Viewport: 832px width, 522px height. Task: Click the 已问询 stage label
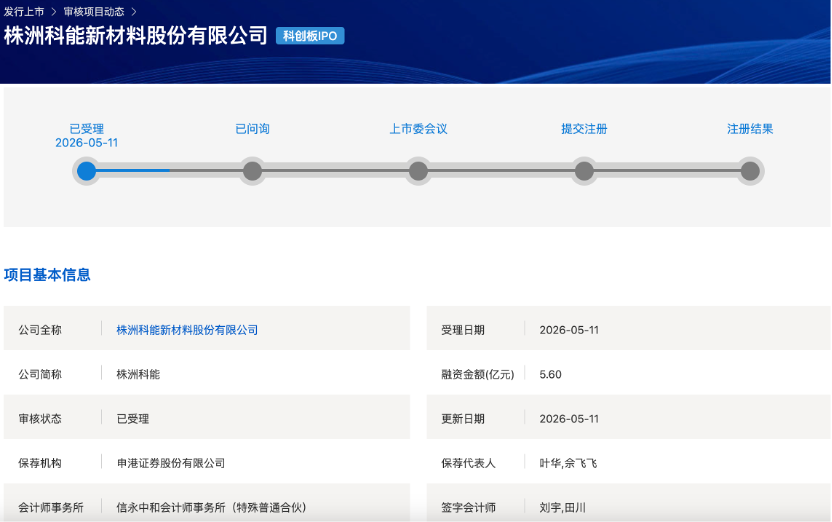(253, 128)
